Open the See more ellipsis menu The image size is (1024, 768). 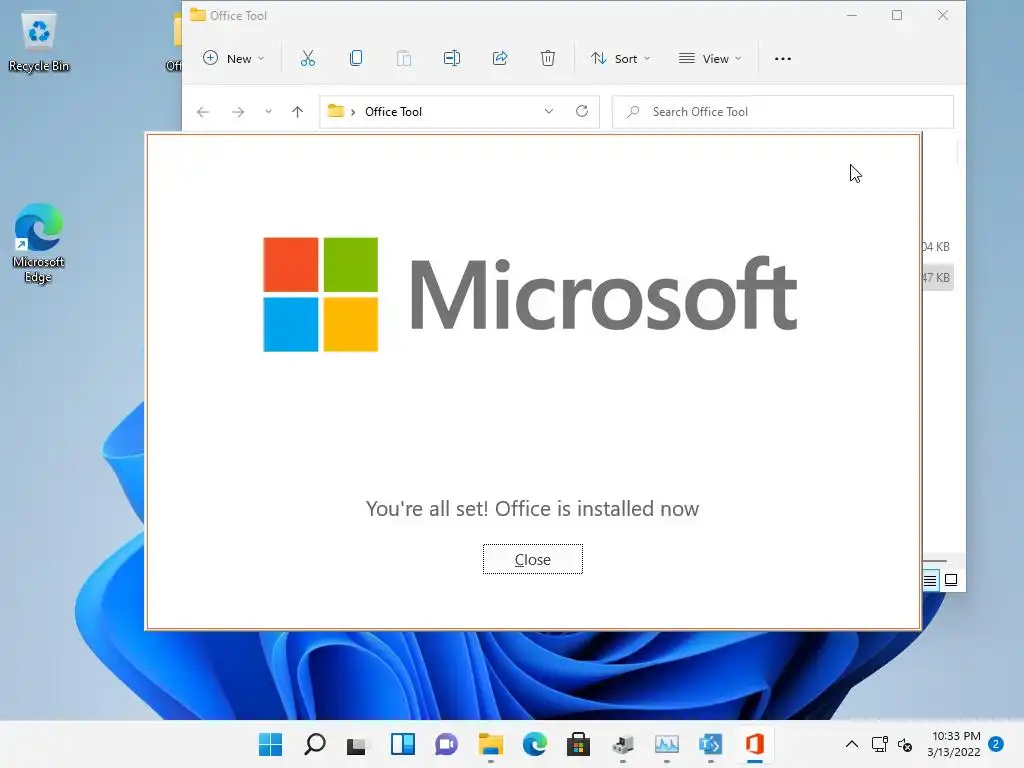tap(782, 59)
